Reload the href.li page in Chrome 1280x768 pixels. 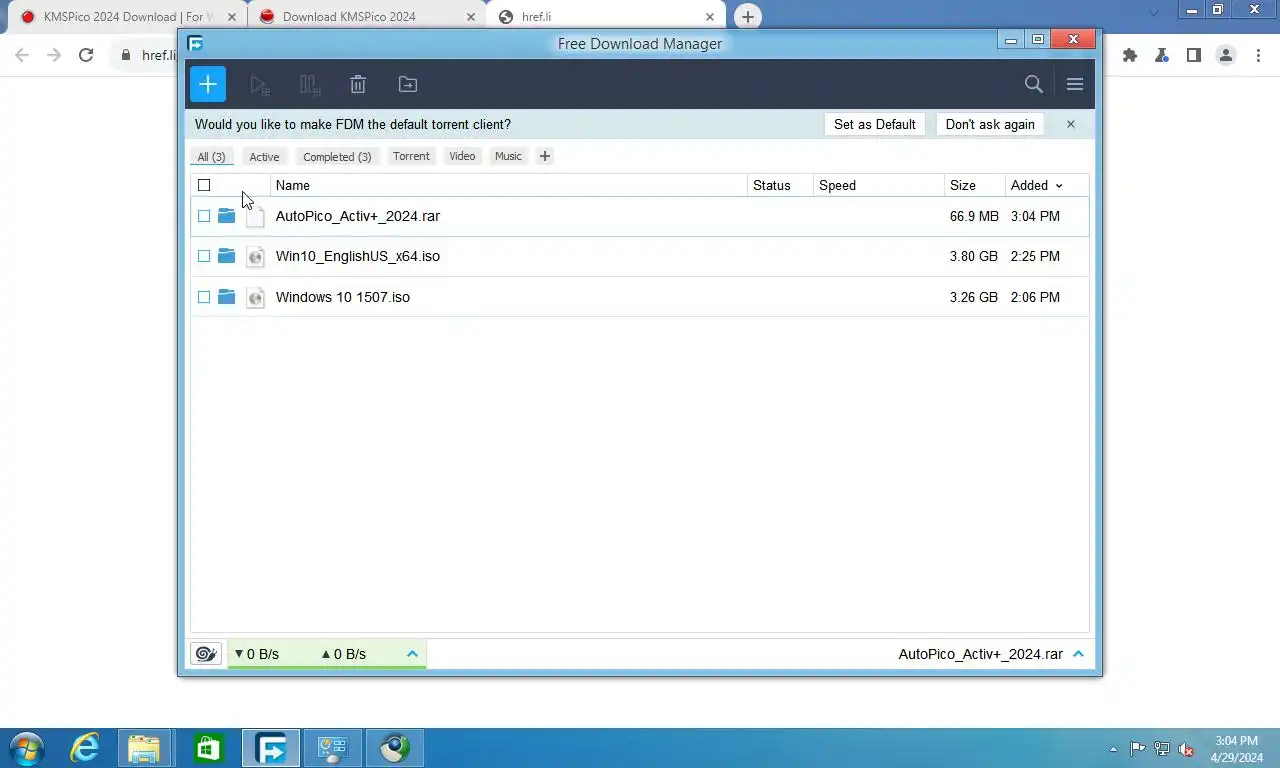pyautogui.click(x=86, y=55)
